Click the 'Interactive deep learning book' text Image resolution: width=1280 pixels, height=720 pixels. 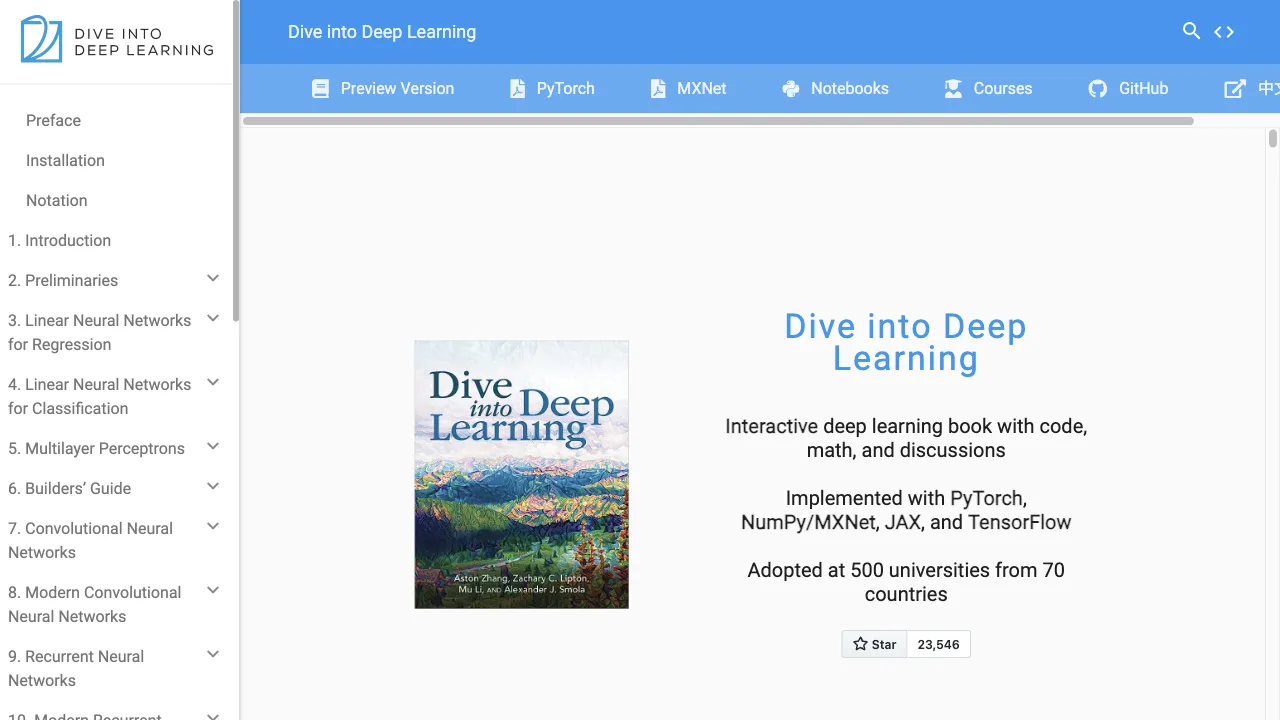click(x=906, y=439)
